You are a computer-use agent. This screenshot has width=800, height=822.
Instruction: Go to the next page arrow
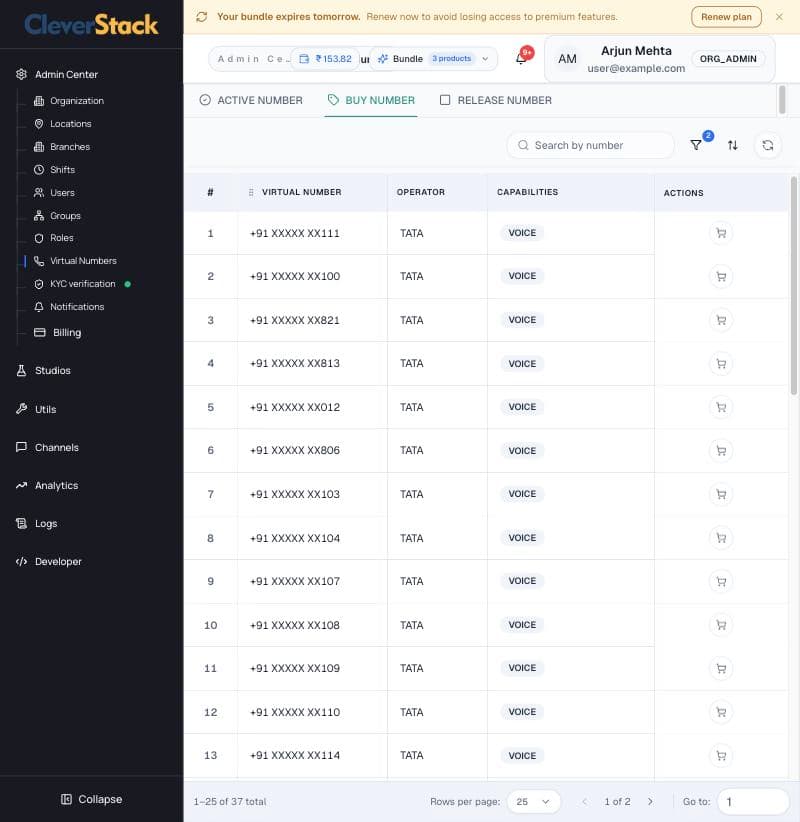(x=651, y=802)
